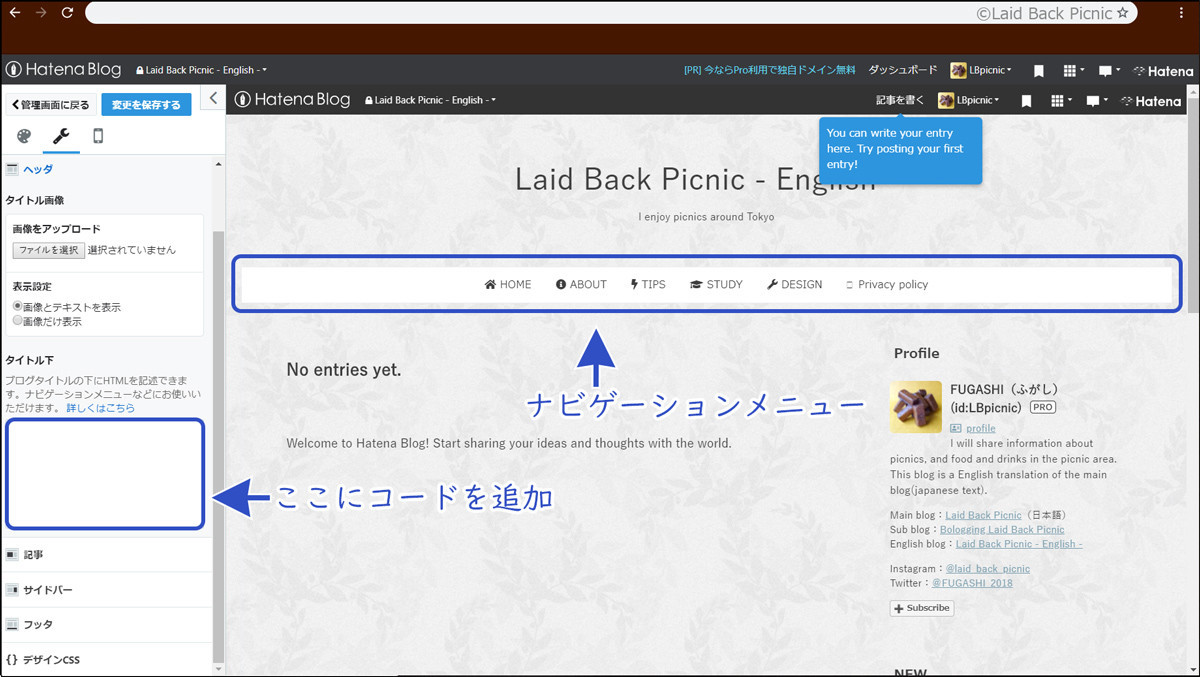Open blog name dropdown in preview header
This screenshot has width=1200, height=677.
[430, 100]
